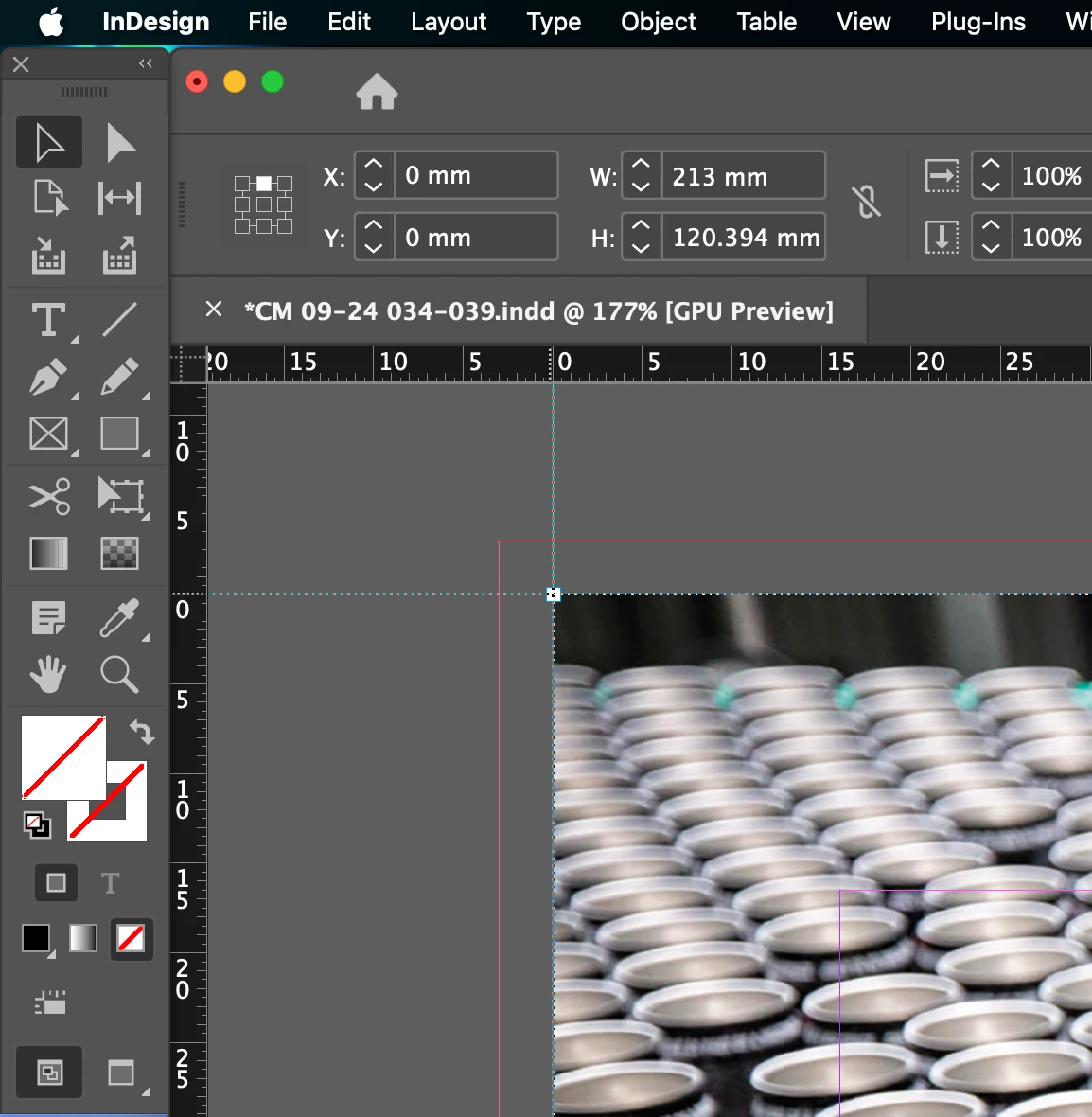Screen dimensions: 1092x1117
Task: Open the Object menu
Action: coord(659,22)
